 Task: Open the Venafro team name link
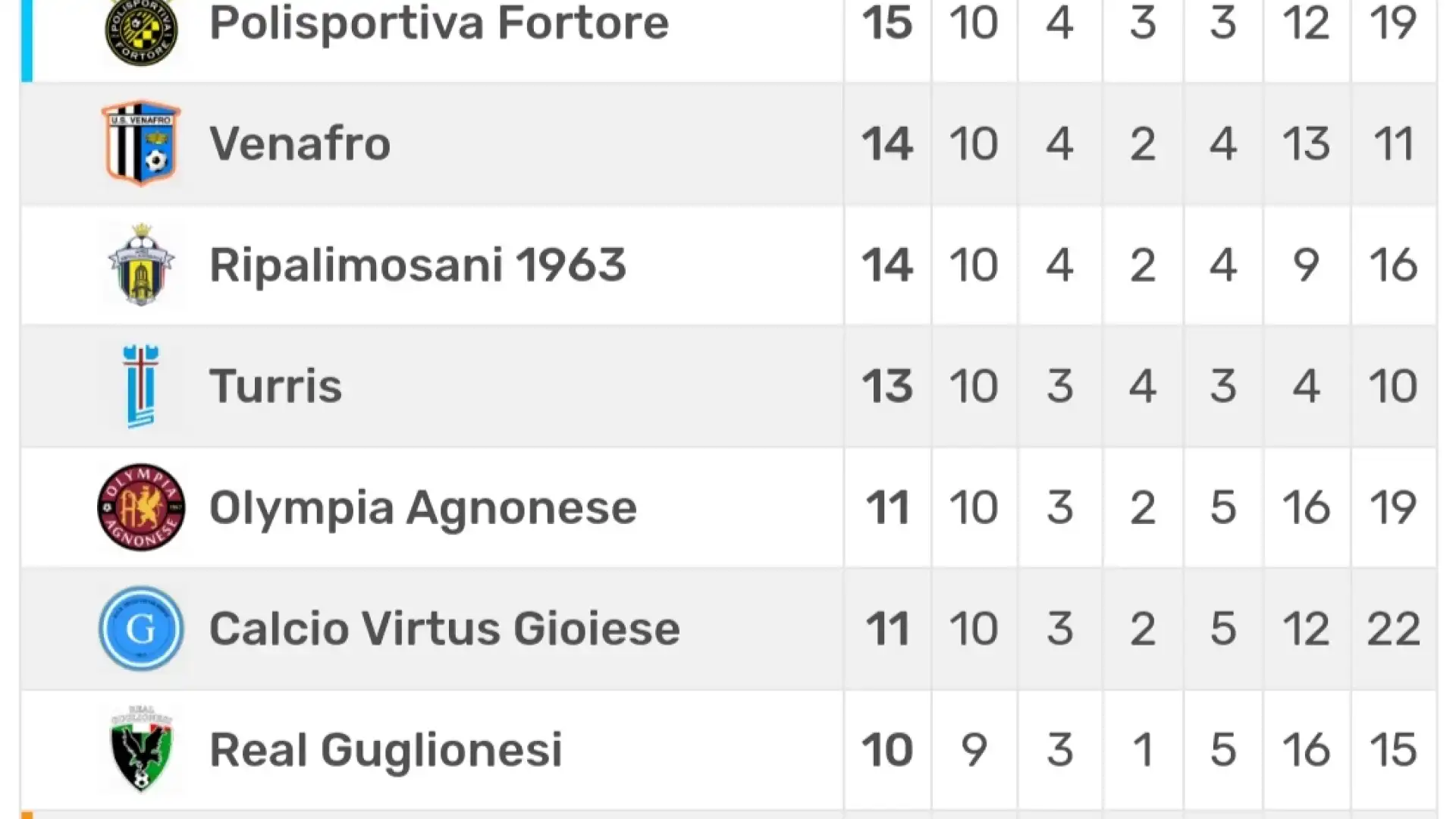300,143
